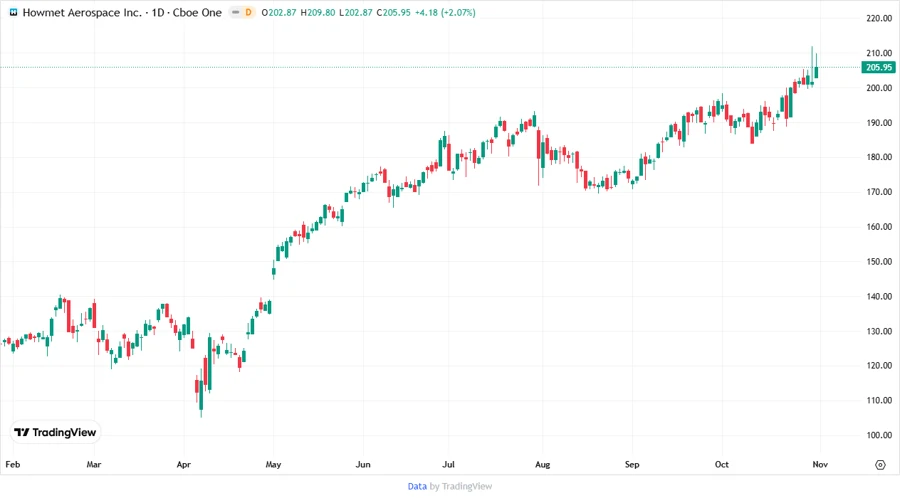This screenshot has width=900, height=498.
Task: Click the Jun label on time axis
Action: tap(363, 464)
